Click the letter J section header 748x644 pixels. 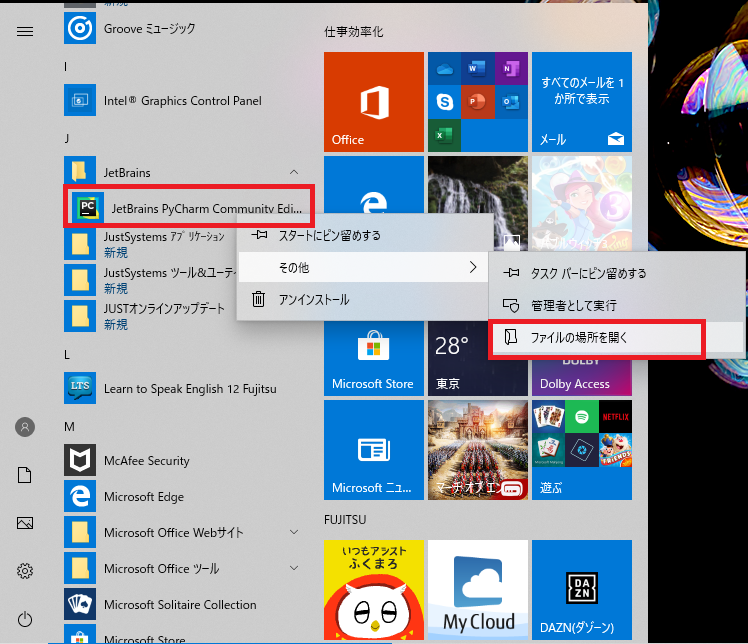[67, 138]
